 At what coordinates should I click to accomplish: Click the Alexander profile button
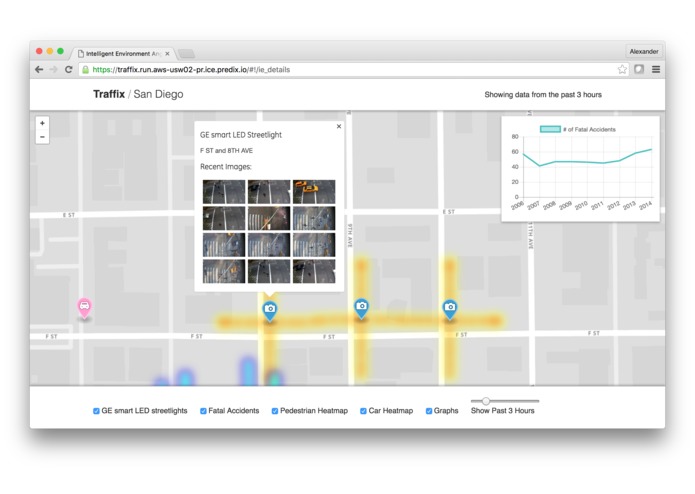pyautogui.click(x=644, y=51)
